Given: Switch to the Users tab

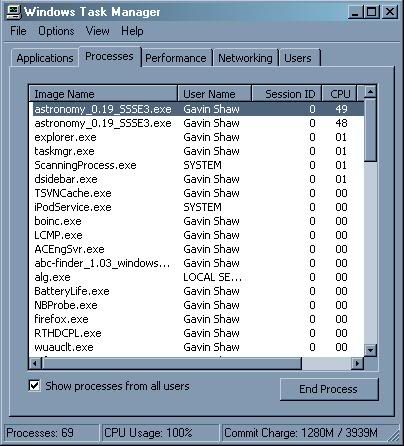Looking at the screenshot, I should coord(299,58).
